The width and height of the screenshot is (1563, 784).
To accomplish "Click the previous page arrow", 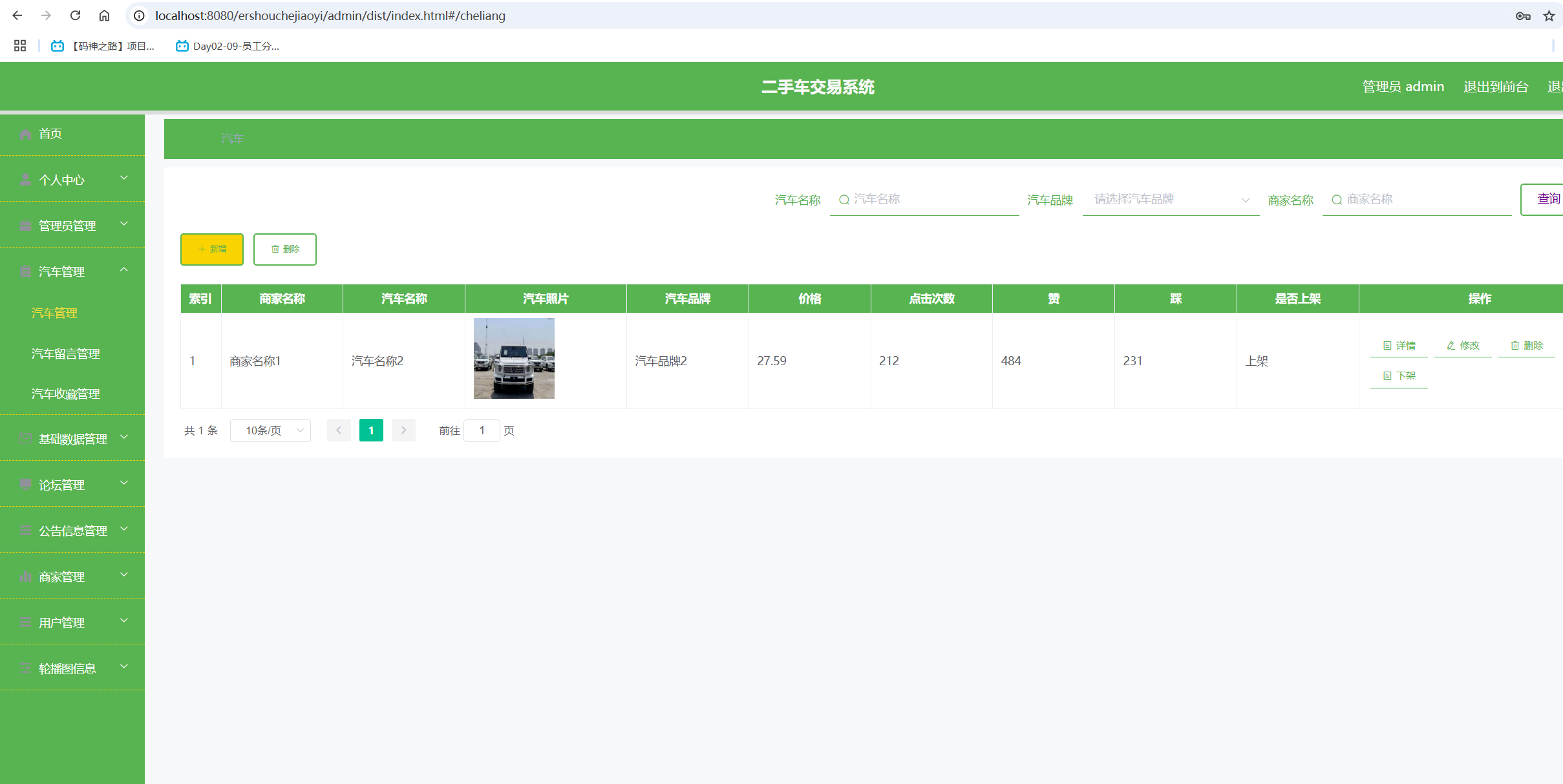I will coord(339,430).
